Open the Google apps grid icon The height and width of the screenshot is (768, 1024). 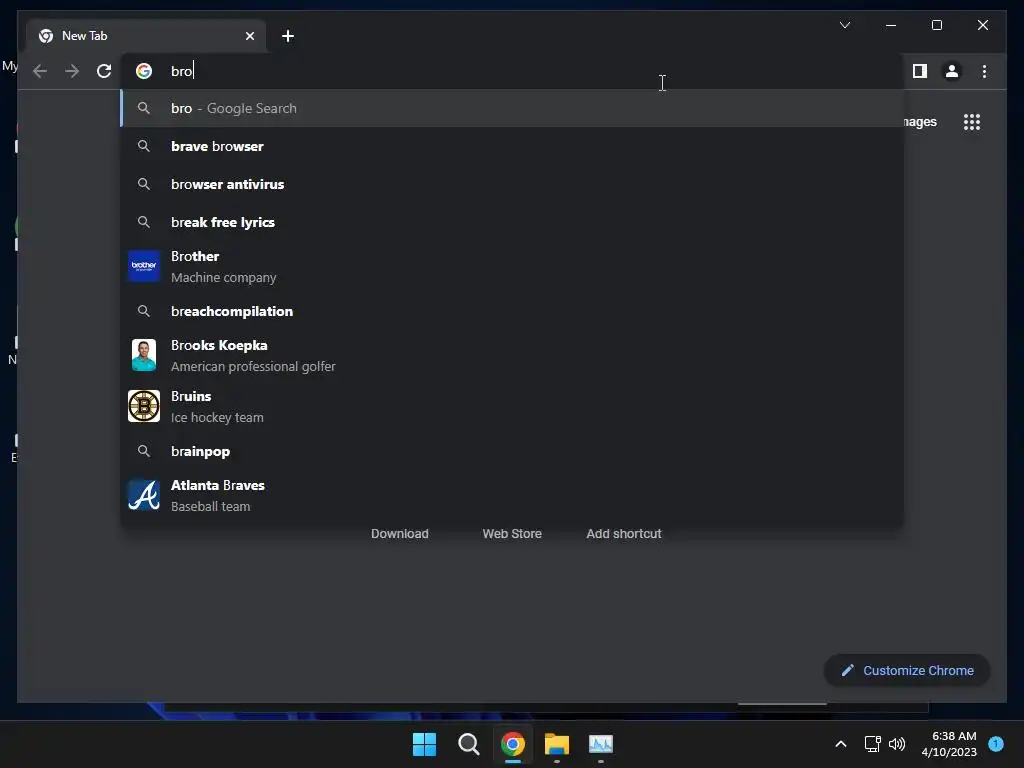tap(972, 122)
